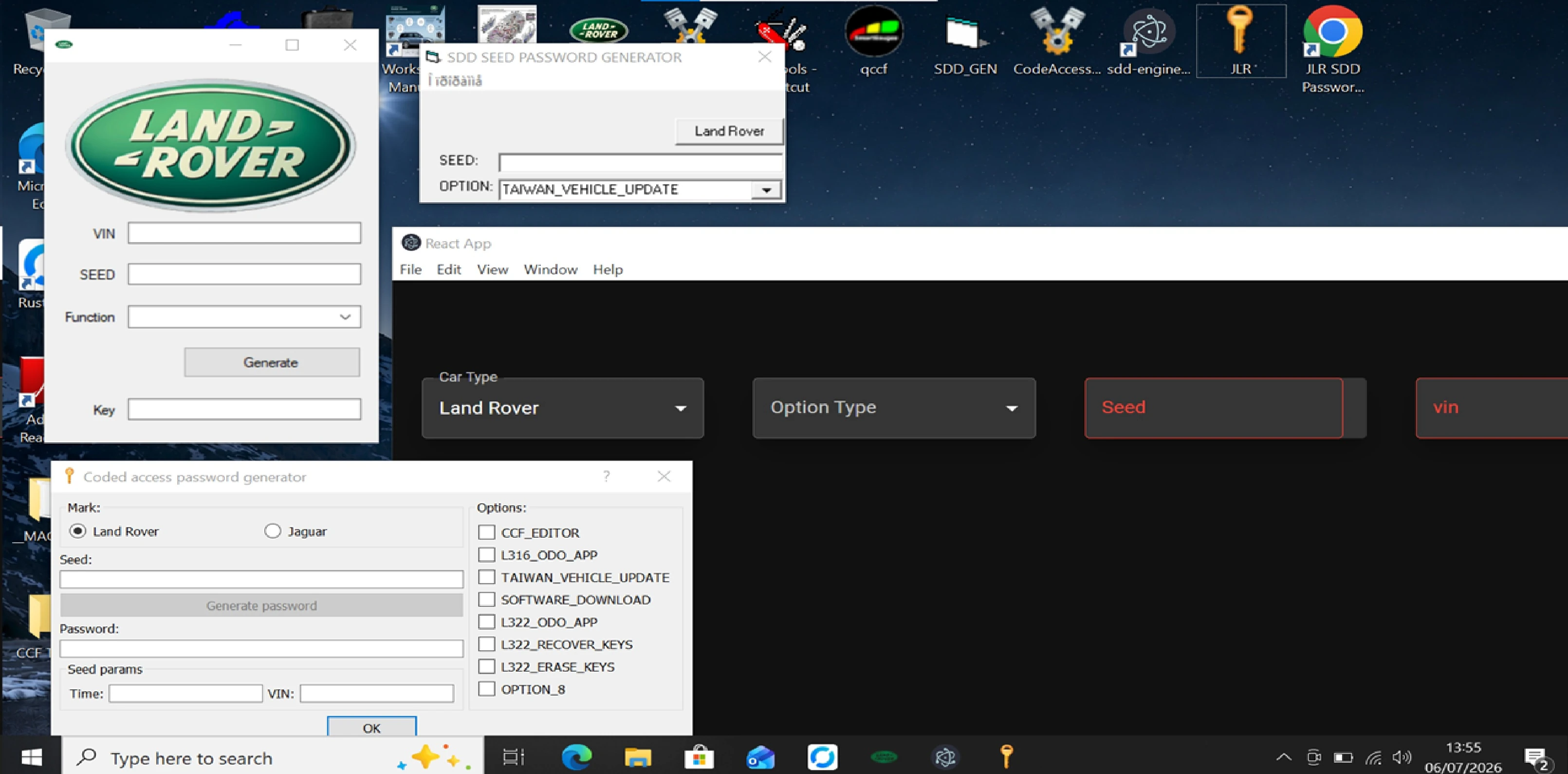
Task: Select the Land Rover radio button
Action: 77,531
